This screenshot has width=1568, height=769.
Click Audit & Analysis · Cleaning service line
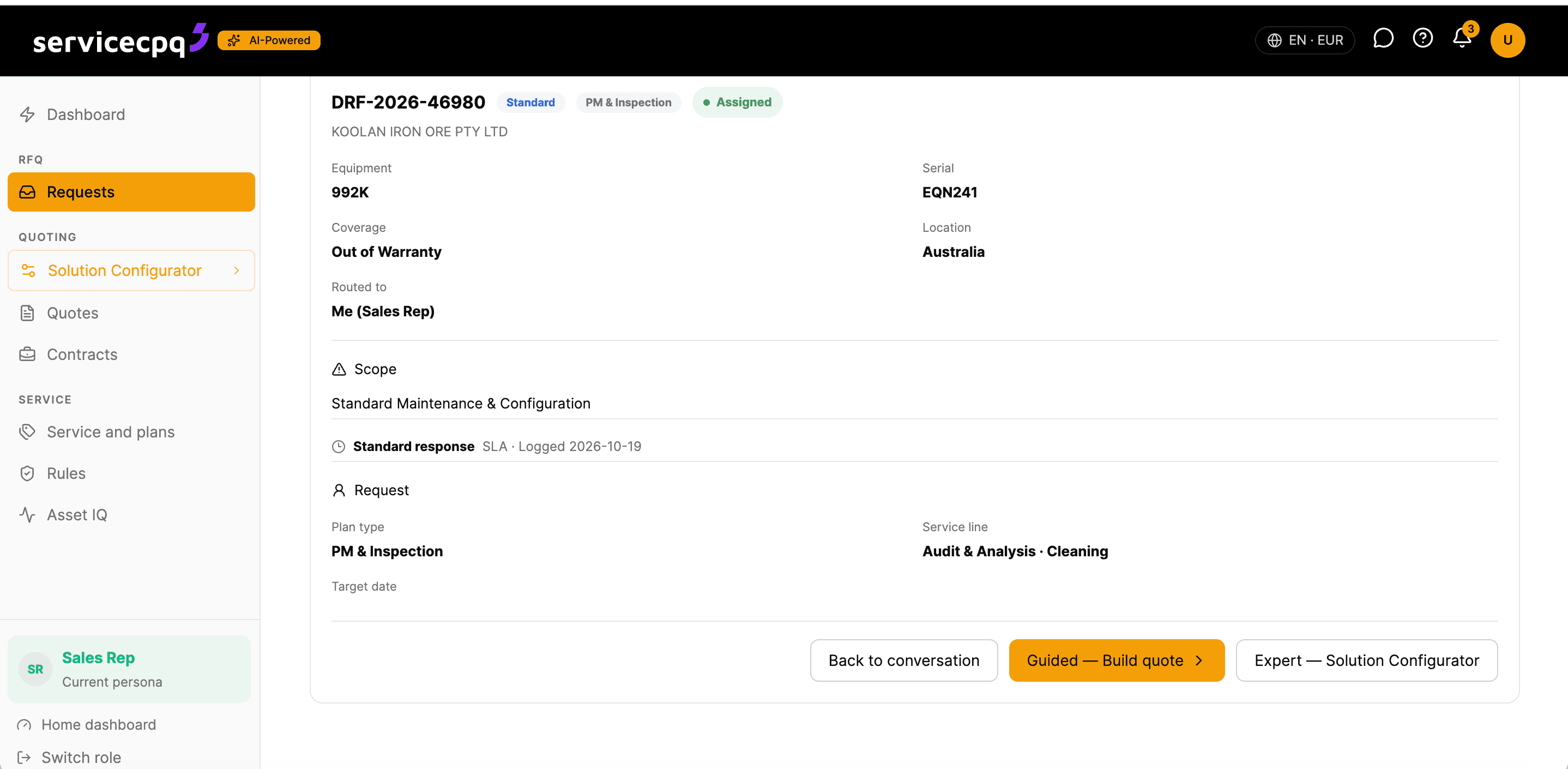[1015, 551]
